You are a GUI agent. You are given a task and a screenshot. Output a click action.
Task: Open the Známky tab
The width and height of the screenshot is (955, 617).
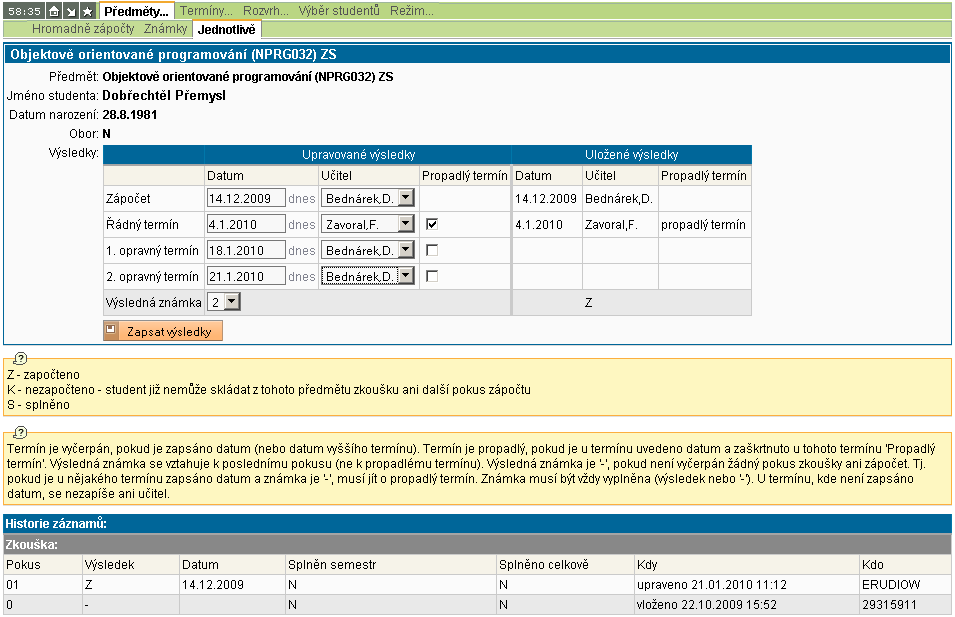[165, 29]
